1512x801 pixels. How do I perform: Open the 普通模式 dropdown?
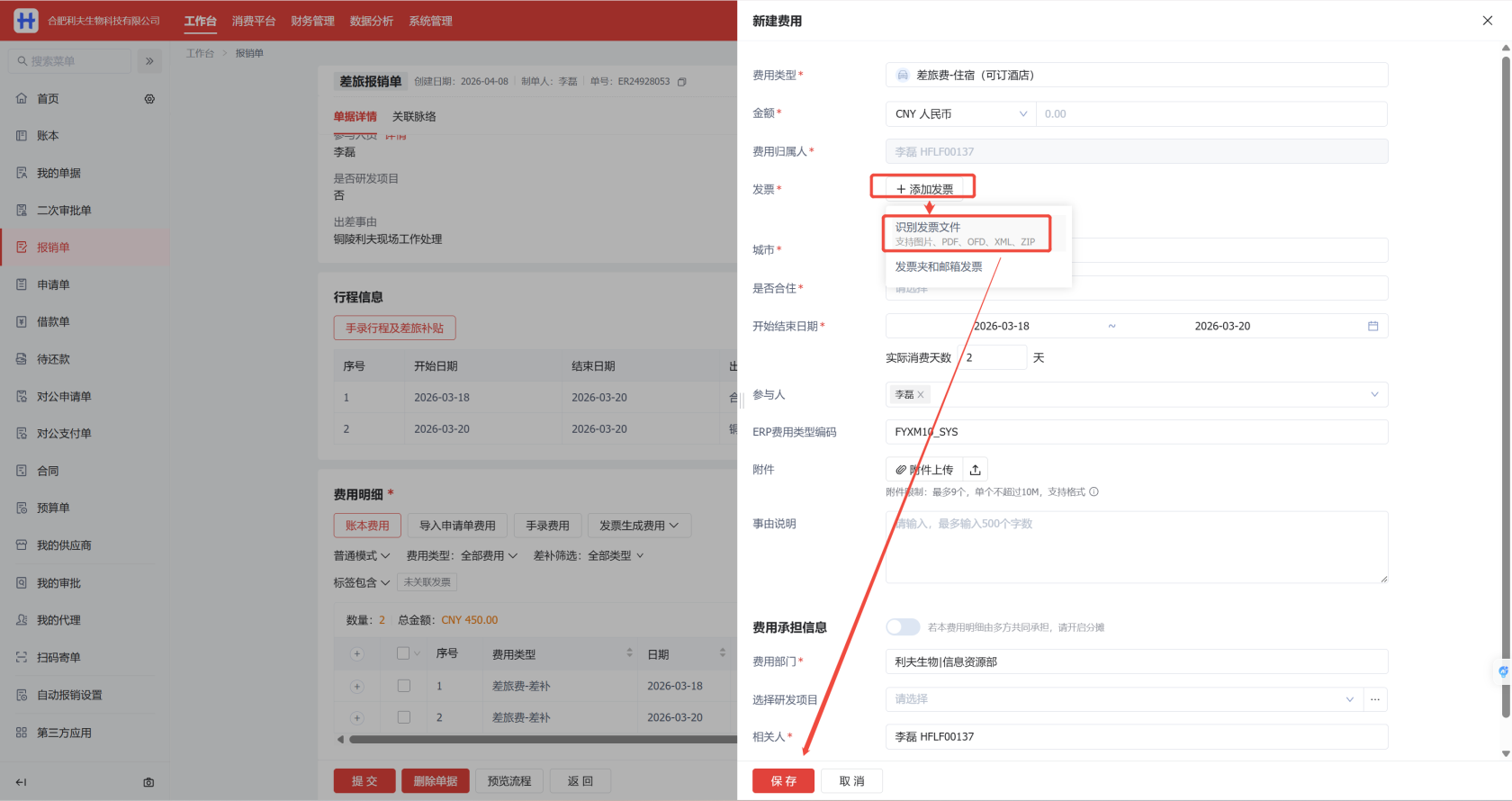362,556
